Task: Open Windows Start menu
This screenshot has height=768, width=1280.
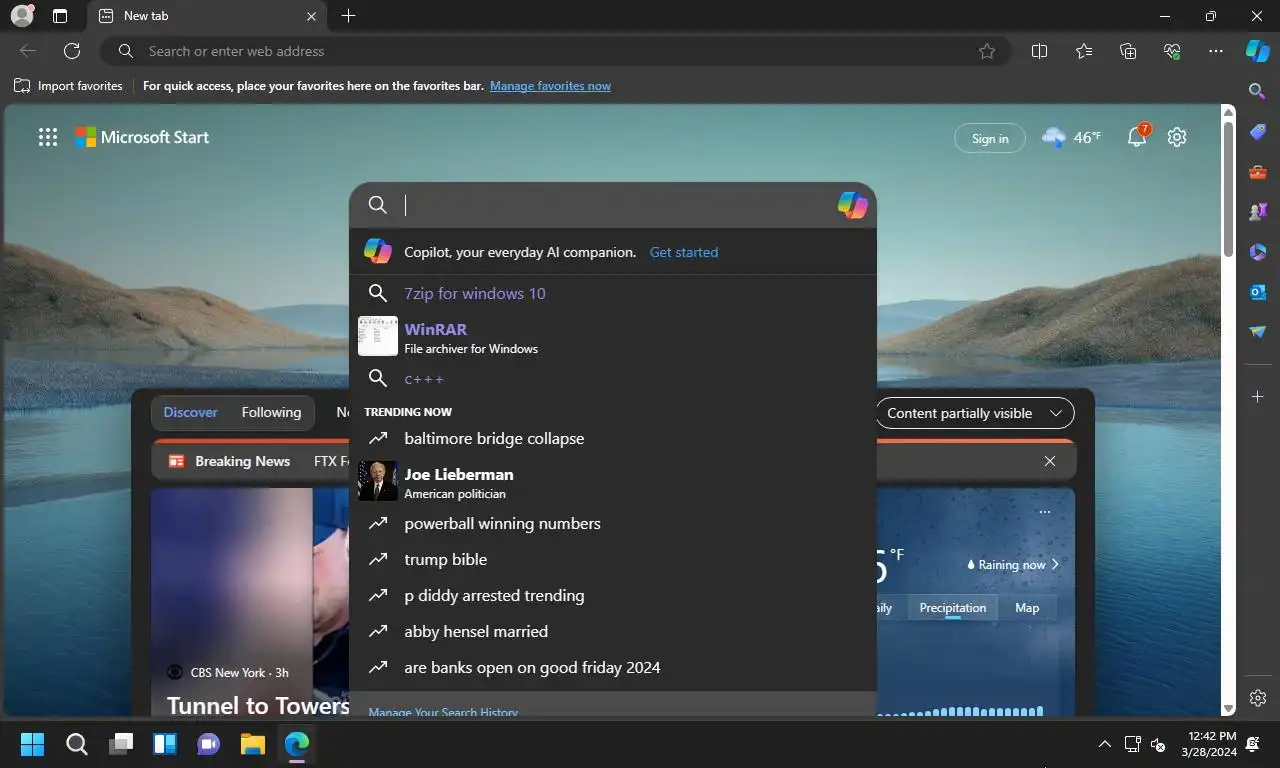Action: tap(32, 744)
